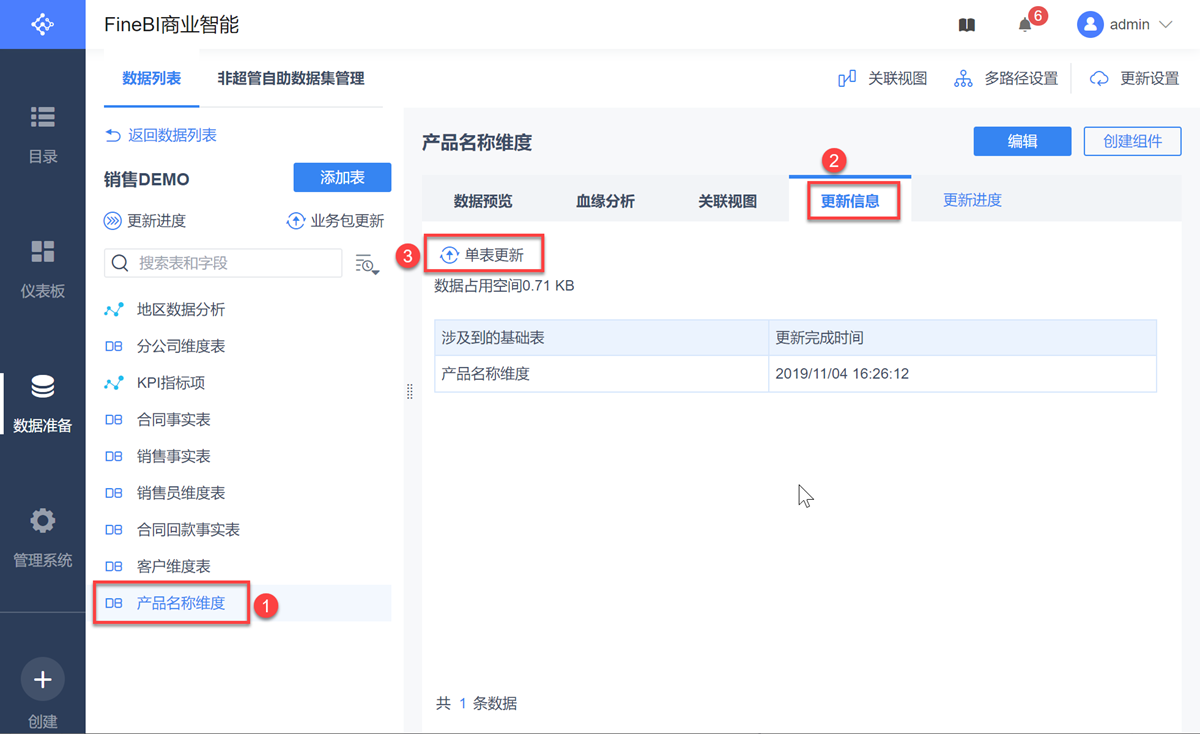Click the 创建 plus icon
This screenshot has height=734, width=1200.
pos(43,680)
